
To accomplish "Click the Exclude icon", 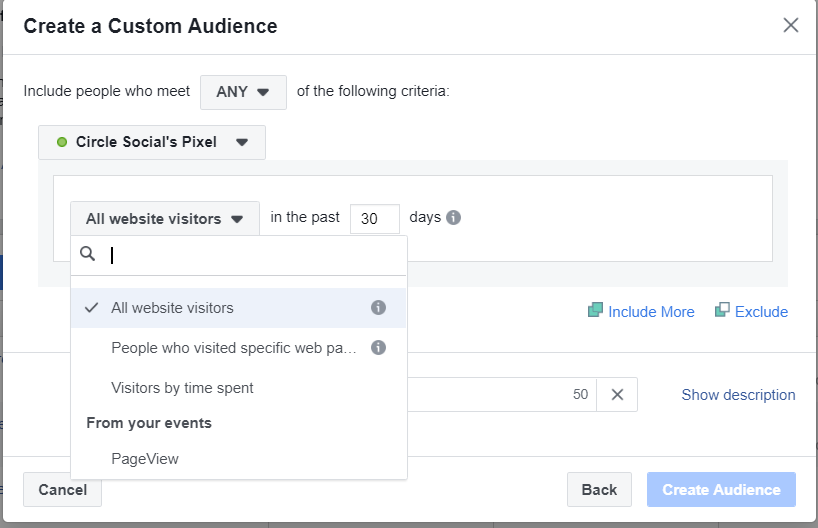I will pyautogui.click(x=722, y=311).
